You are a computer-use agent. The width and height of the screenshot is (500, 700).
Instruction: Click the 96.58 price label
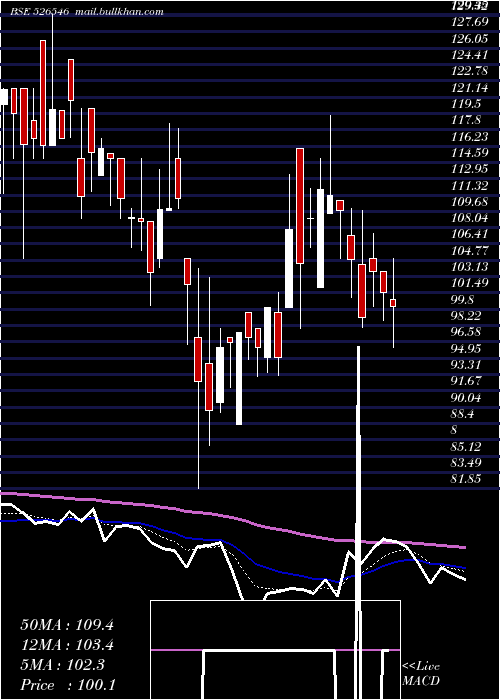pyautogui.click(x=467, y=332)
